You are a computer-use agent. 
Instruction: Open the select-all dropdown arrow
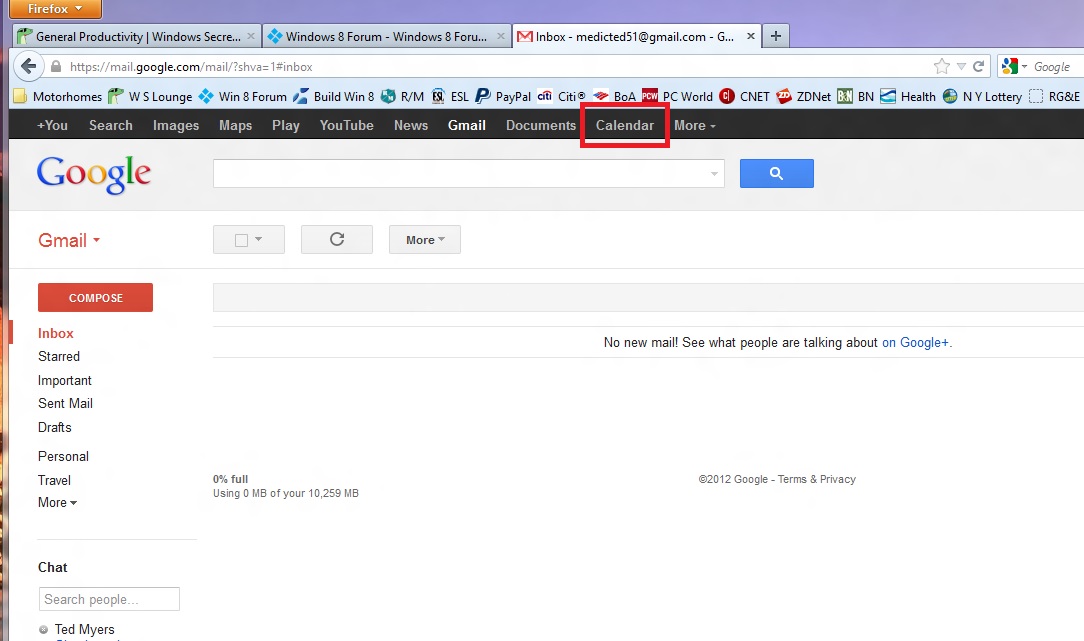(x=259, y=239)
